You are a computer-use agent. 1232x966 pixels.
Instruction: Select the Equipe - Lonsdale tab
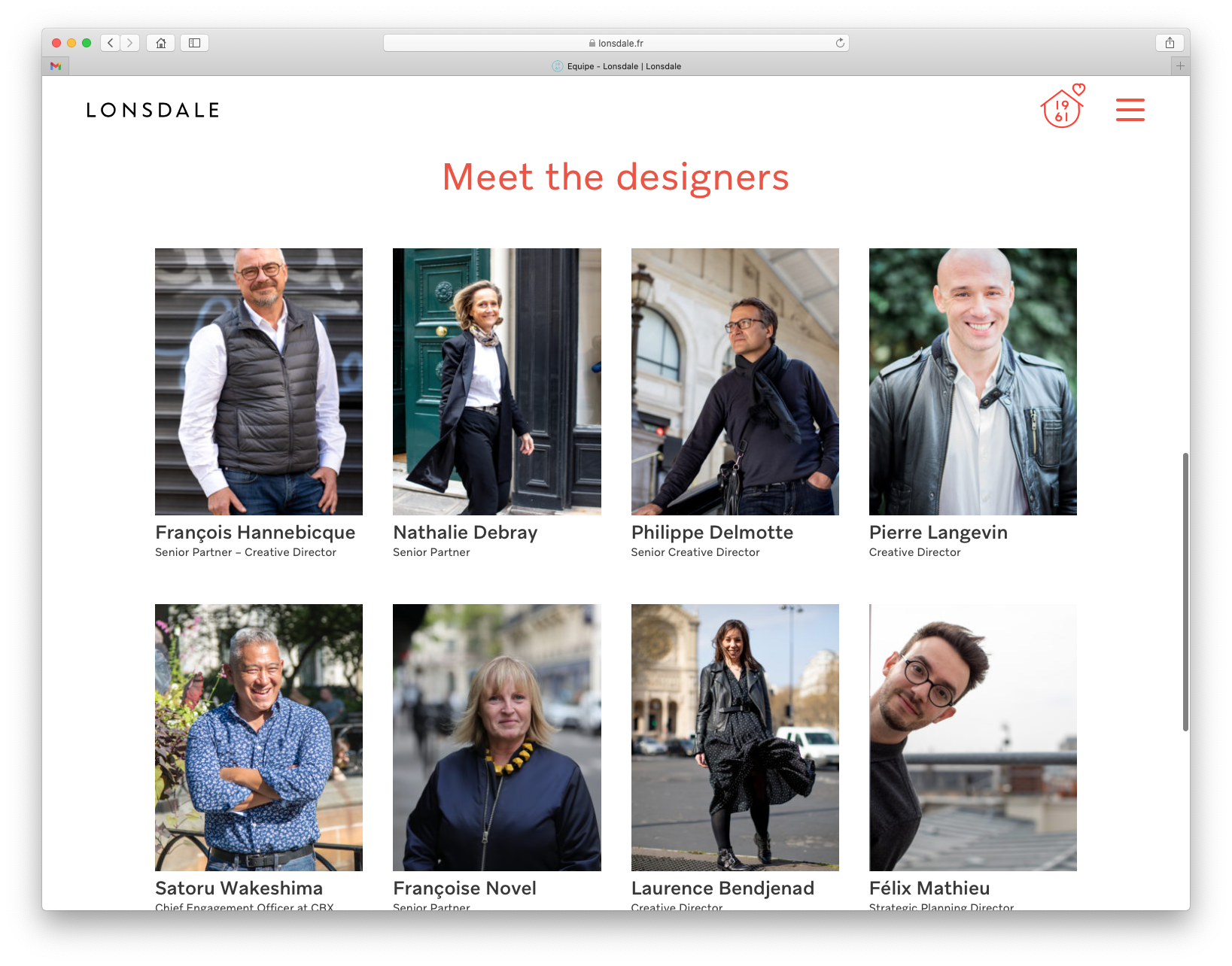pos(616,66)
